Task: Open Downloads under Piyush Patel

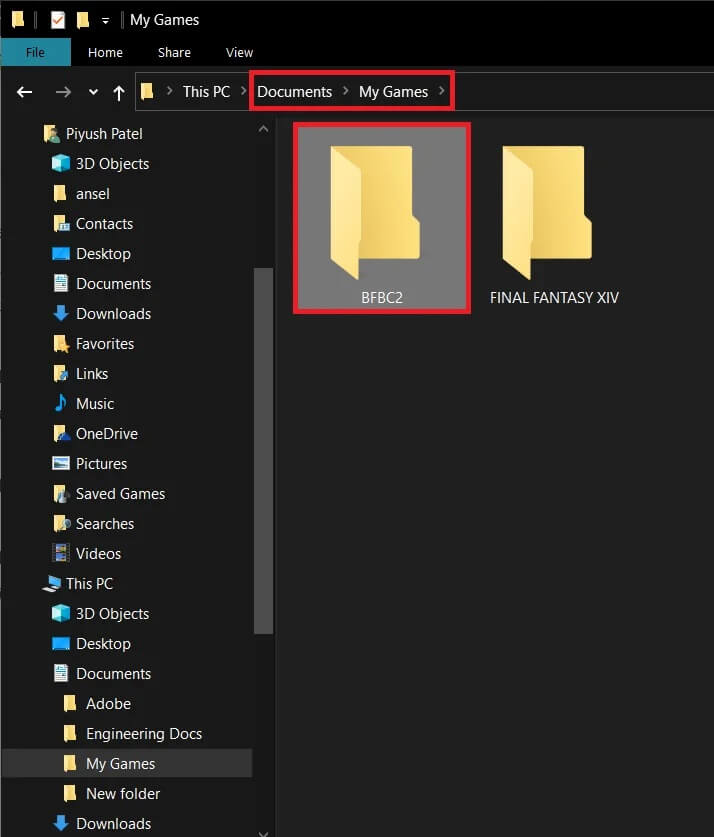Action: [113, 314]
